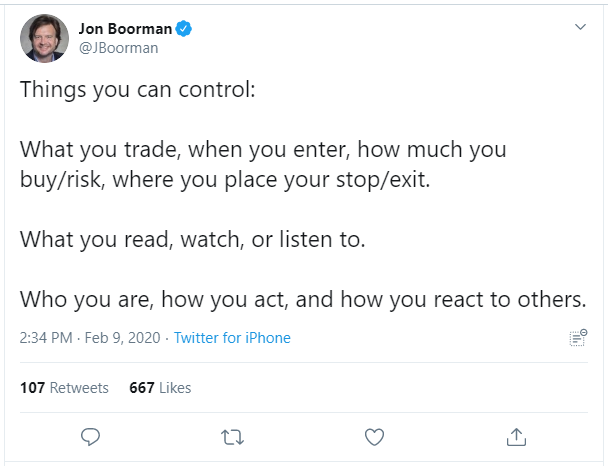608x466 pixels.
Task: Click the reply speech bubble icon
Action: coord(90,437)
